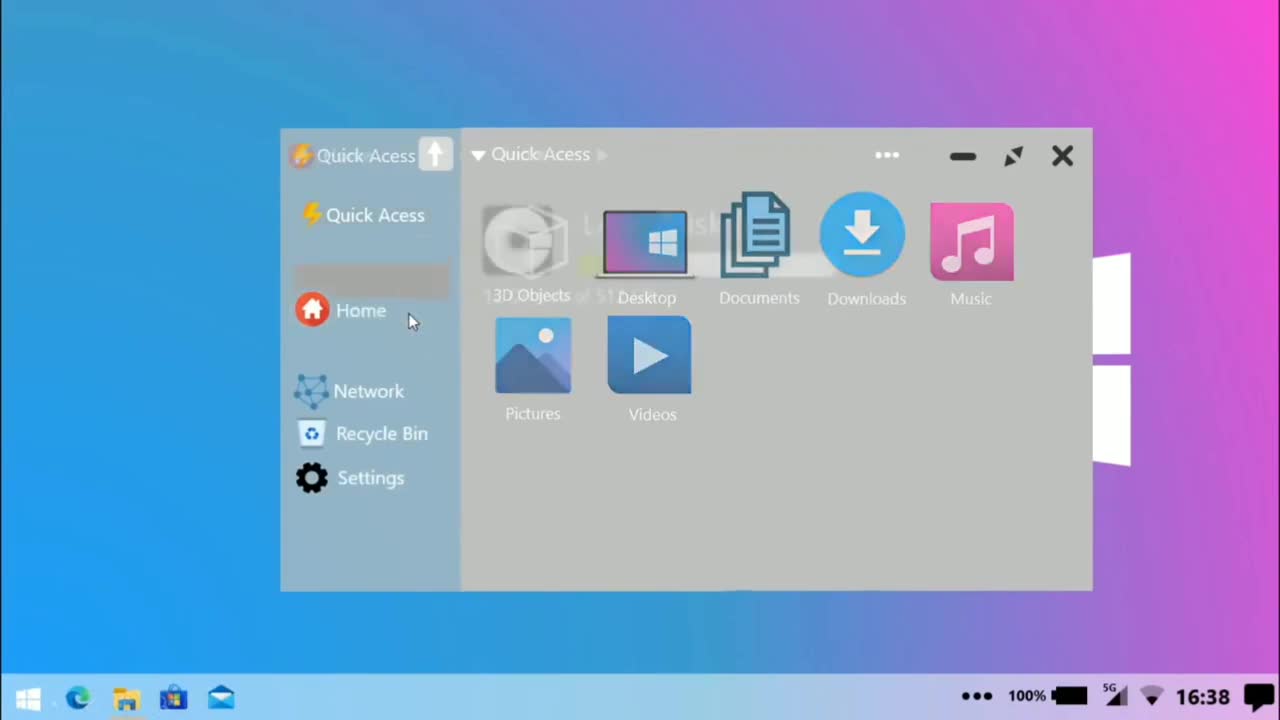Open the Pictures folder icon

[x=533, y=356]
